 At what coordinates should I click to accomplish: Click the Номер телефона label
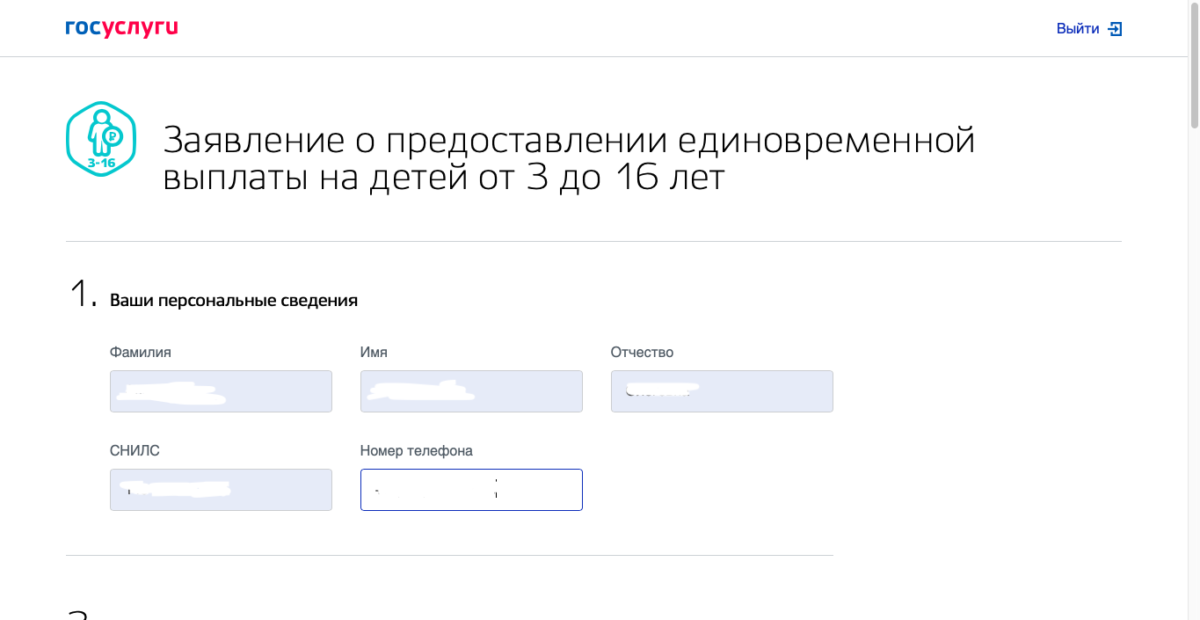point(416,451)
